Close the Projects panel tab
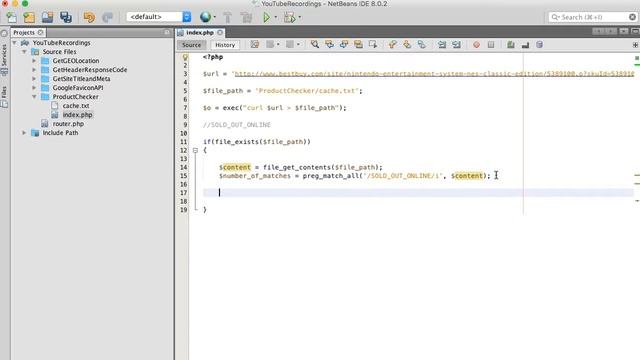This screenshot has width=640, height=360. click(40, 32)
